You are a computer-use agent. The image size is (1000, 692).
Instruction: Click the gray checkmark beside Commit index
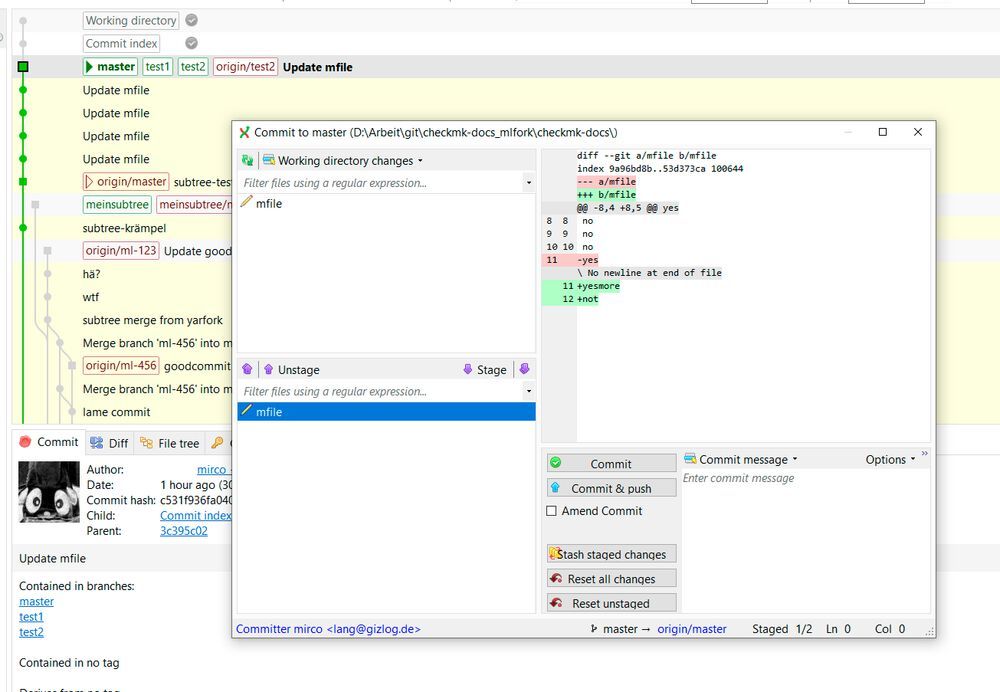pos(192,43)
